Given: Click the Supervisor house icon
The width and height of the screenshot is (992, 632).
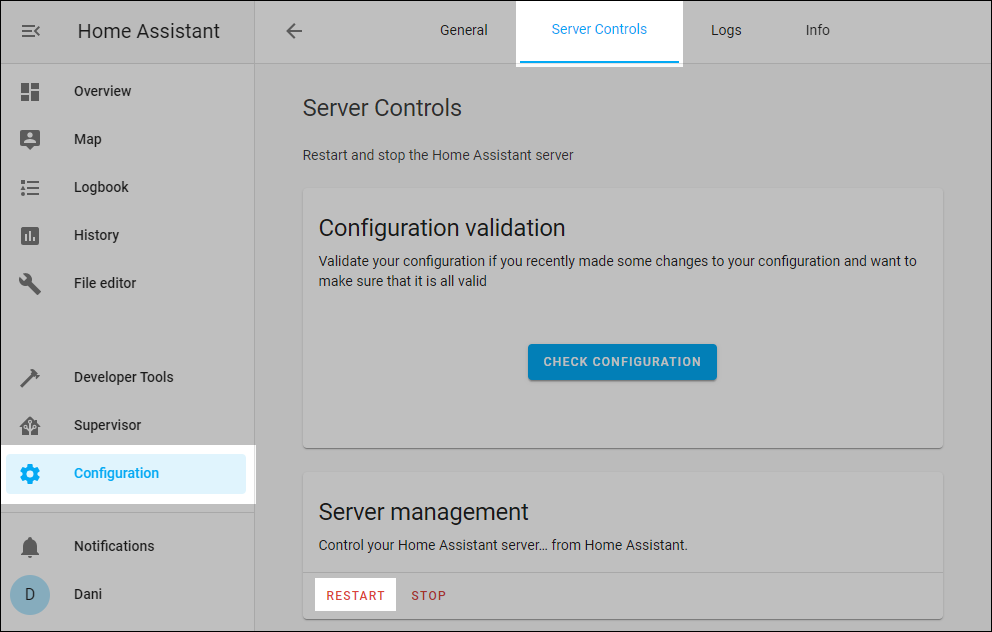Looking at the screenshot, I should click(30, 426).
